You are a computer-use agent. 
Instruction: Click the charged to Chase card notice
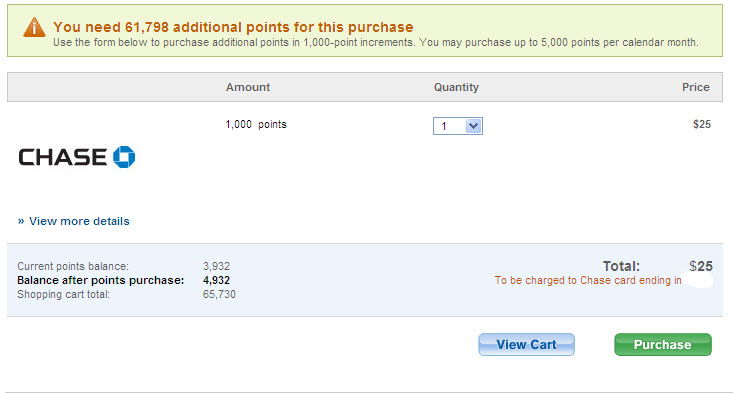[x=588, y=280]
